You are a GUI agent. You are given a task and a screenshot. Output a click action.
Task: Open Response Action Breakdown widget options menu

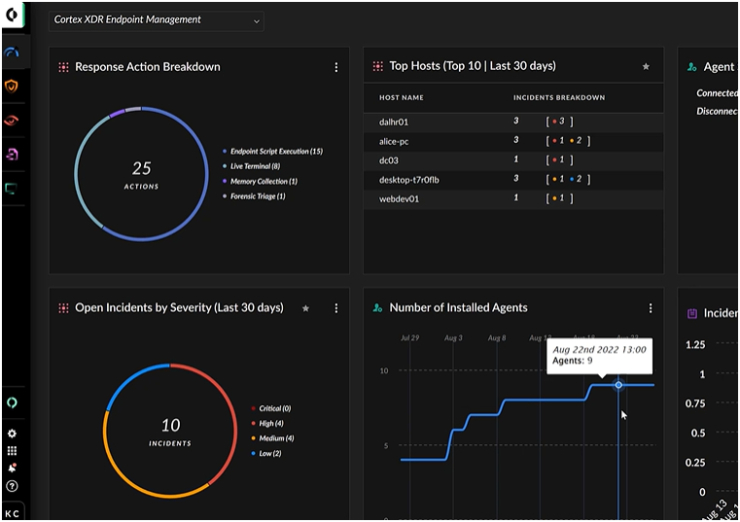click(336, 67)
